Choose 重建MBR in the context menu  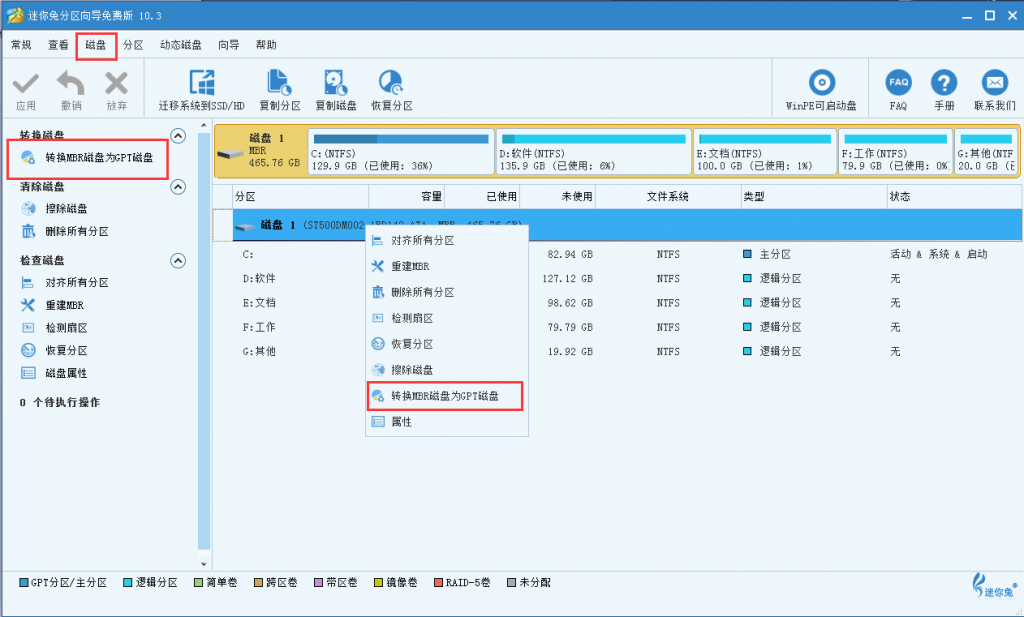pos(447,266)
